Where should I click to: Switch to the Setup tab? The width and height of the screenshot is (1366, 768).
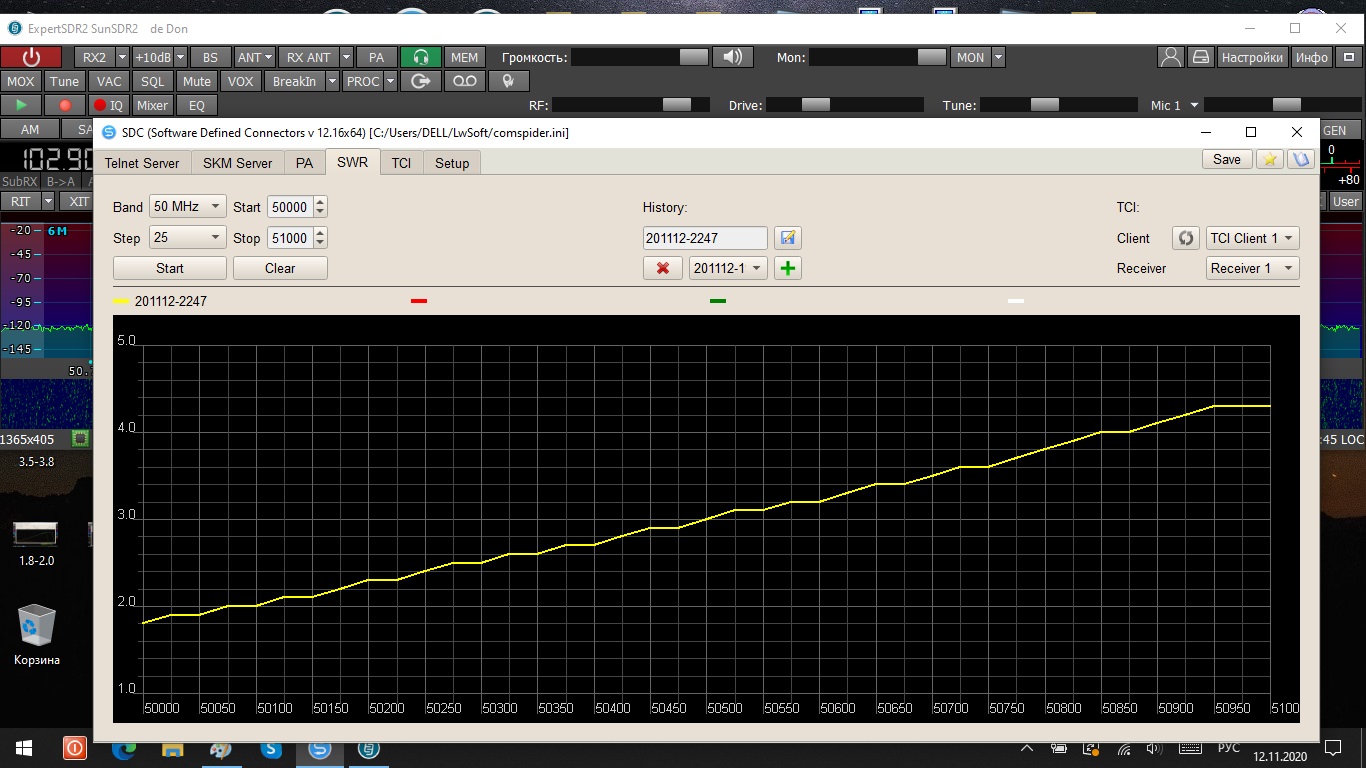coord(452,163)
